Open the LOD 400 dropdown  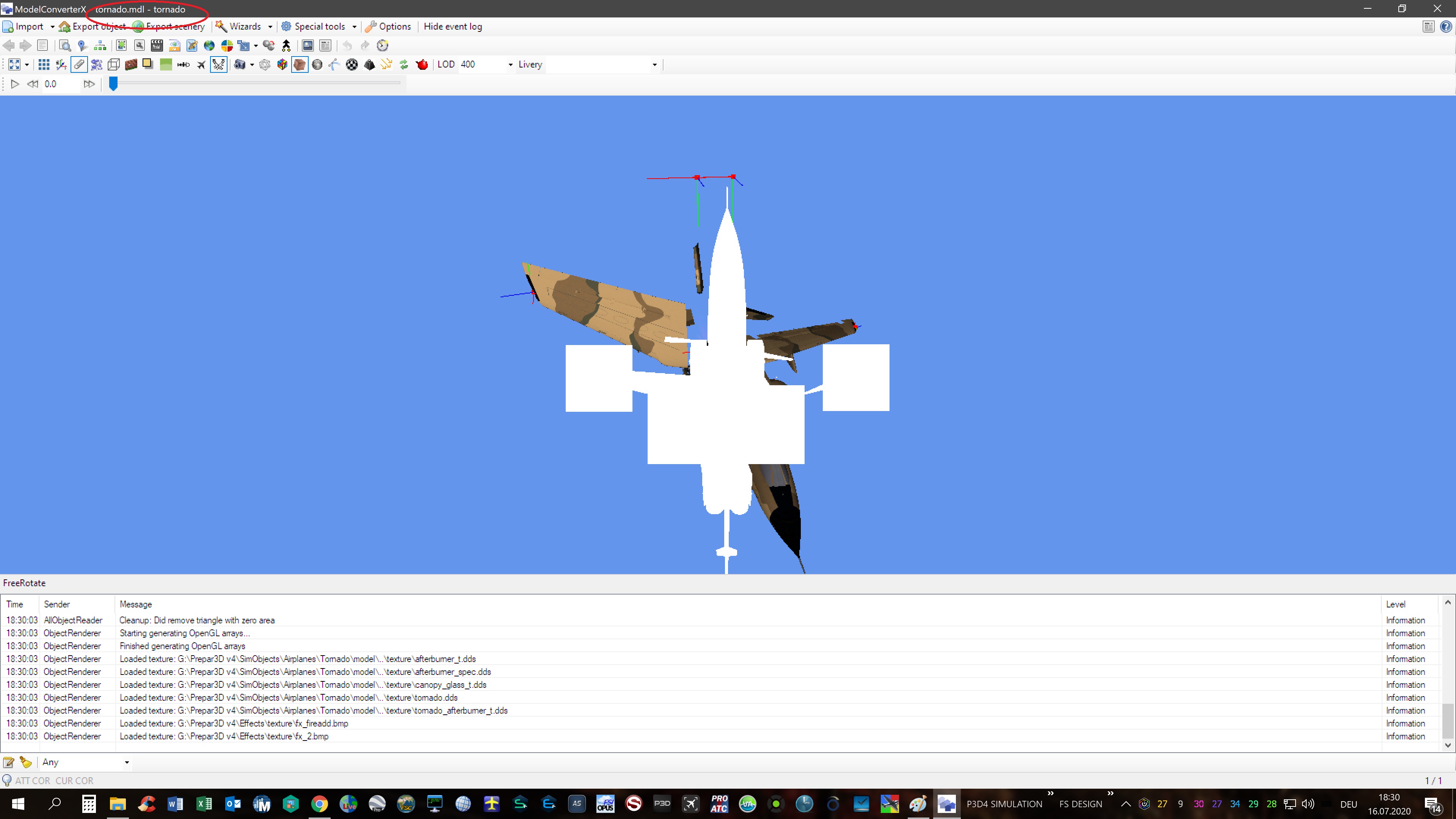[510, 64]
